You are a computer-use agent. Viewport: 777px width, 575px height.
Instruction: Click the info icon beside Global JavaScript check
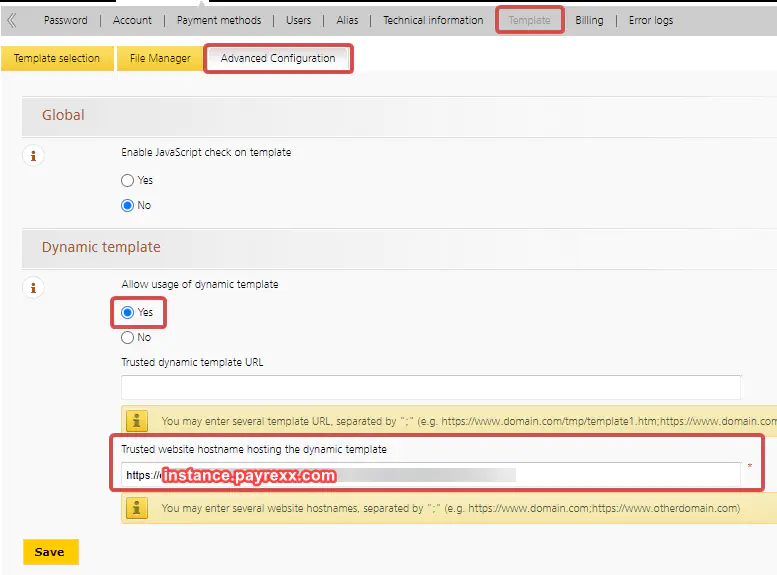coord(34,156)
